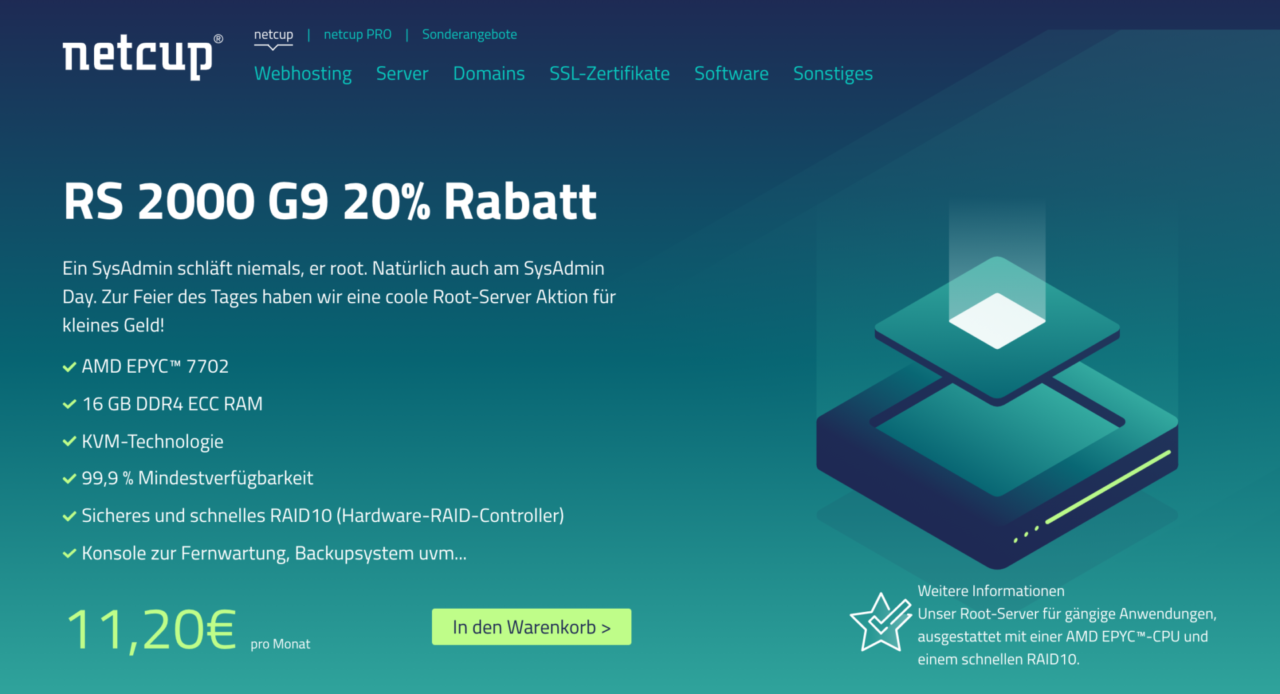Expand the Sonstiges menu
This screenshot has width=1280, height=694.
coord(832,74)
